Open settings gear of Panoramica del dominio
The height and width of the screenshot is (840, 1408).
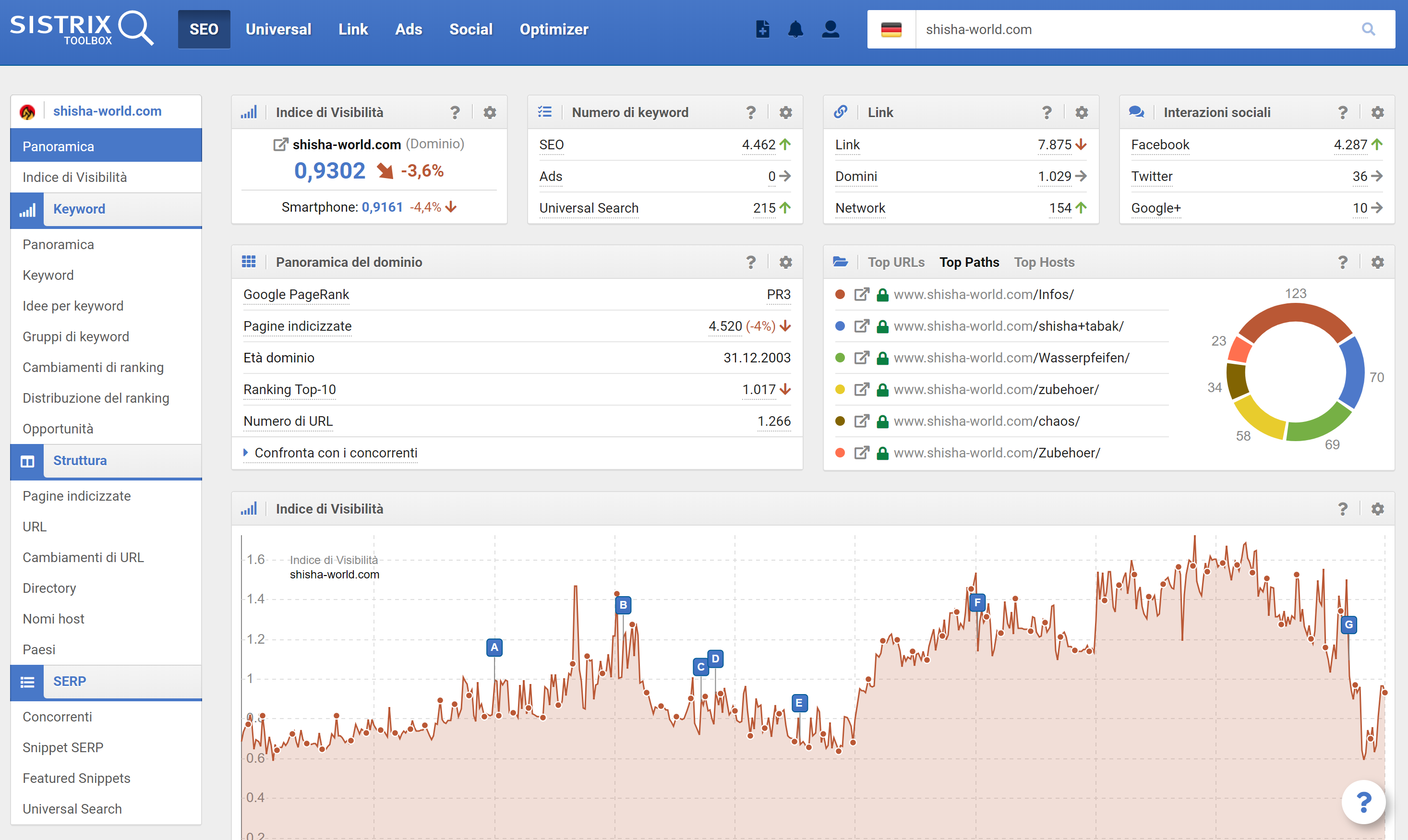click(785, 262)
